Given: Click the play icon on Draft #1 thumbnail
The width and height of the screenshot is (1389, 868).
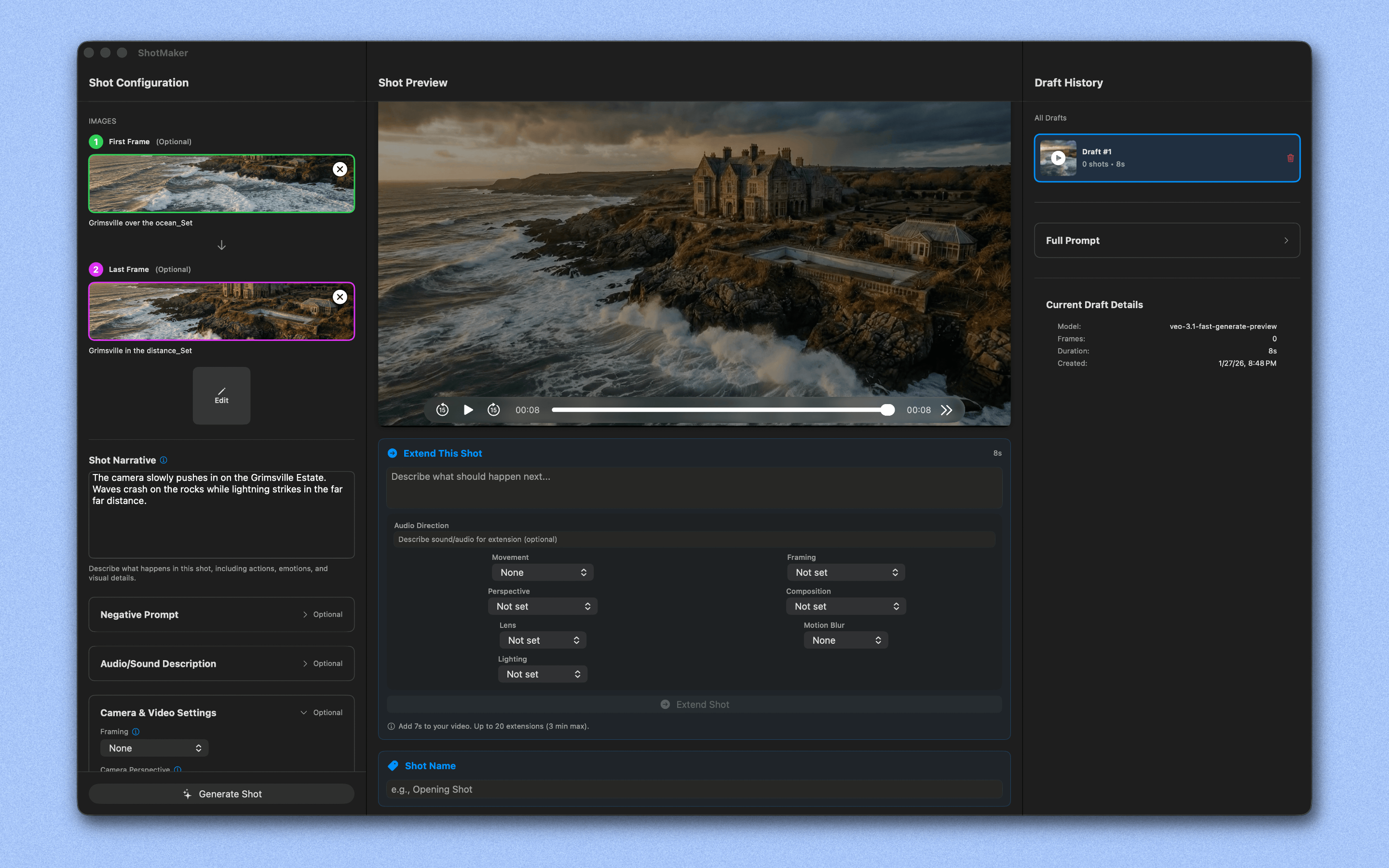Looking at the screenshot, I should click(x=1058, y=158).
